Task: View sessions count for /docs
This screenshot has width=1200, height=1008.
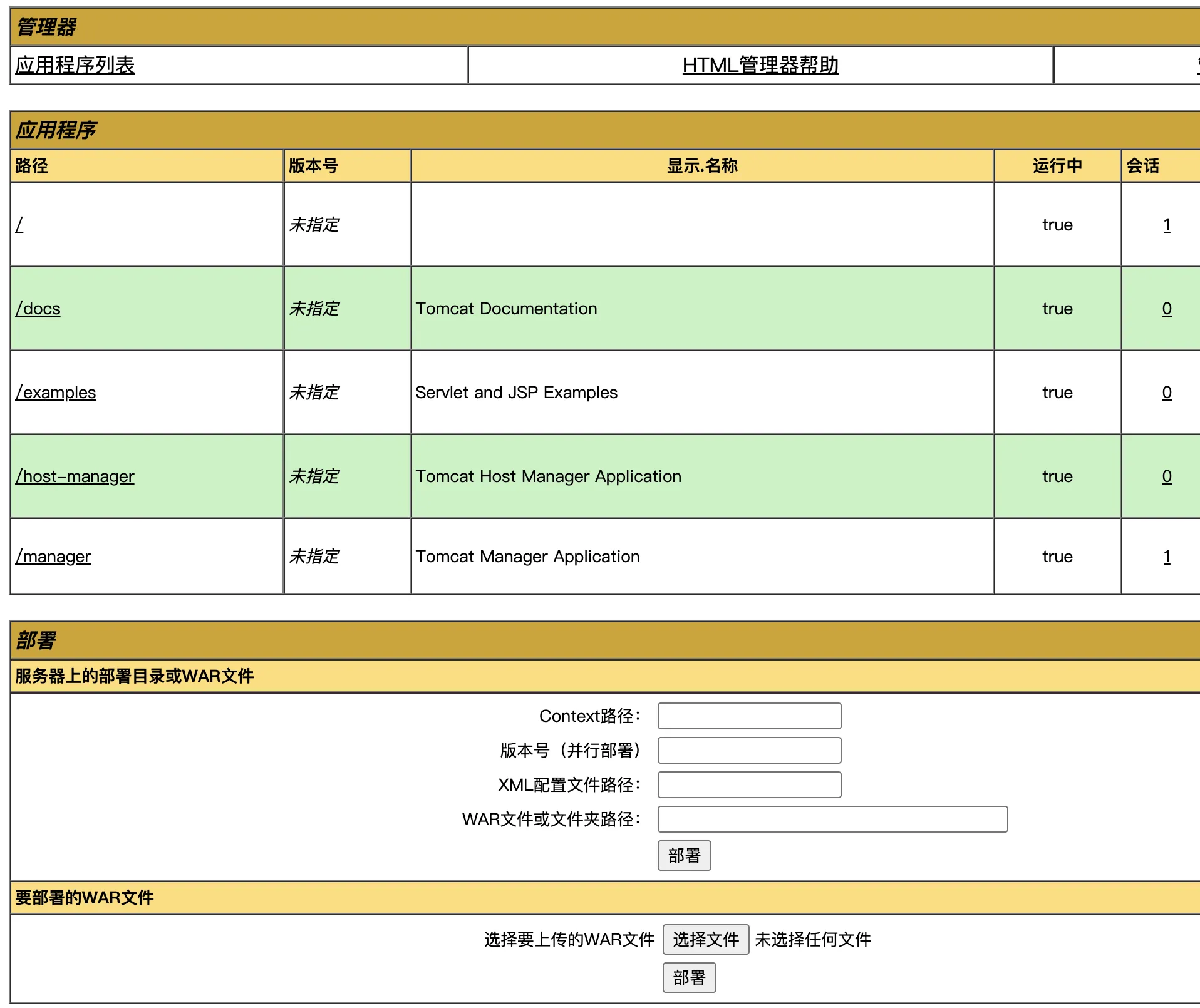Action: 1166,309
